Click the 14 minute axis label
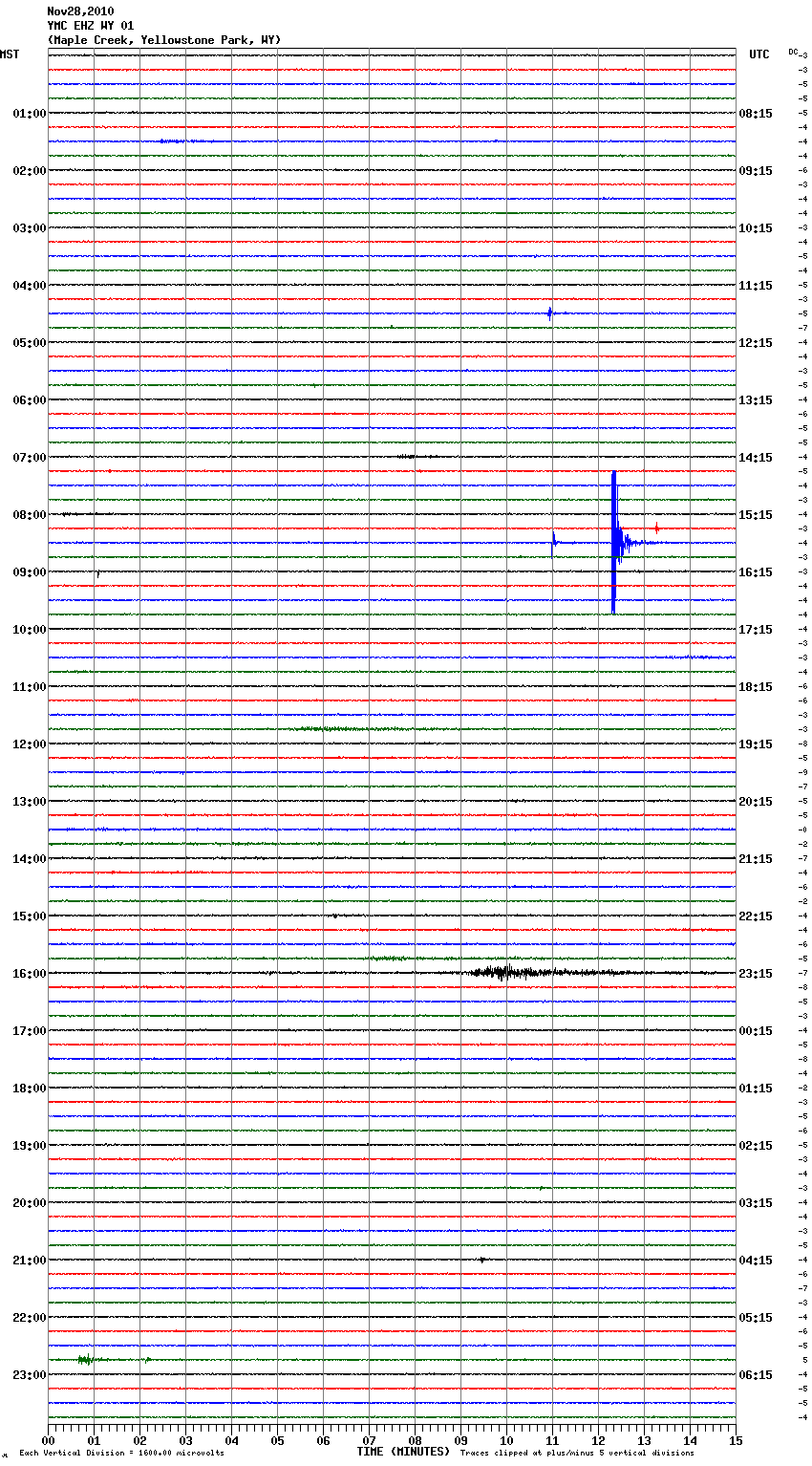 click(x=690, y=1441)
